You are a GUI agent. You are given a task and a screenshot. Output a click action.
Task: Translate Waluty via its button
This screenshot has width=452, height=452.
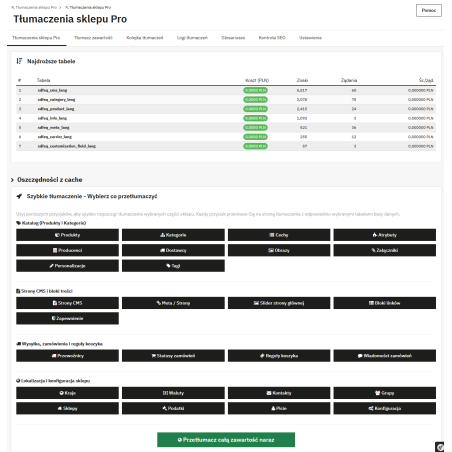(173, 393)
